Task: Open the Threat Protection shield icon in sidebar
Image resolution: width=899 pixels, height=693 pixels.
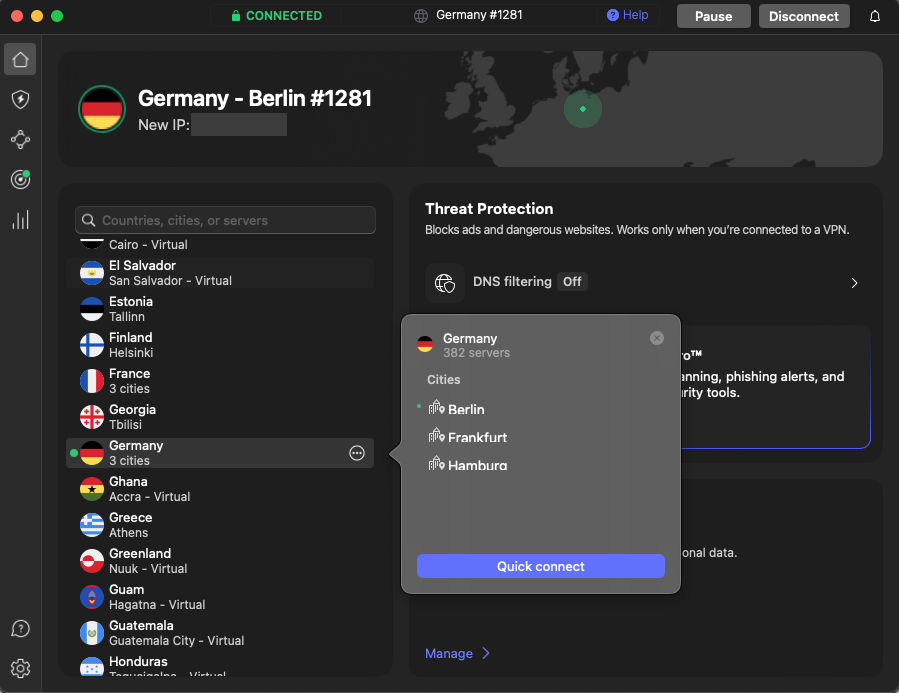Action: [20, 99]
